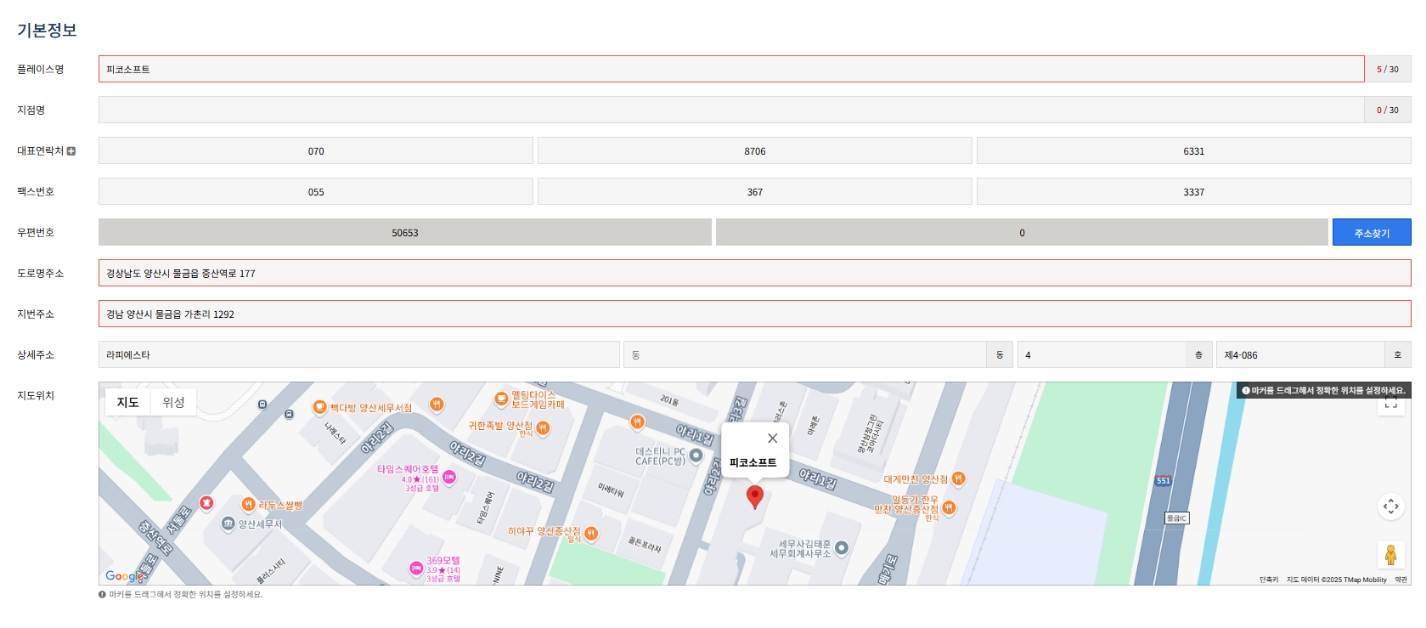Screen dimensions: 1426x628
Task: Pick up the Street View pegman
Action: (x=1391, y=554)
